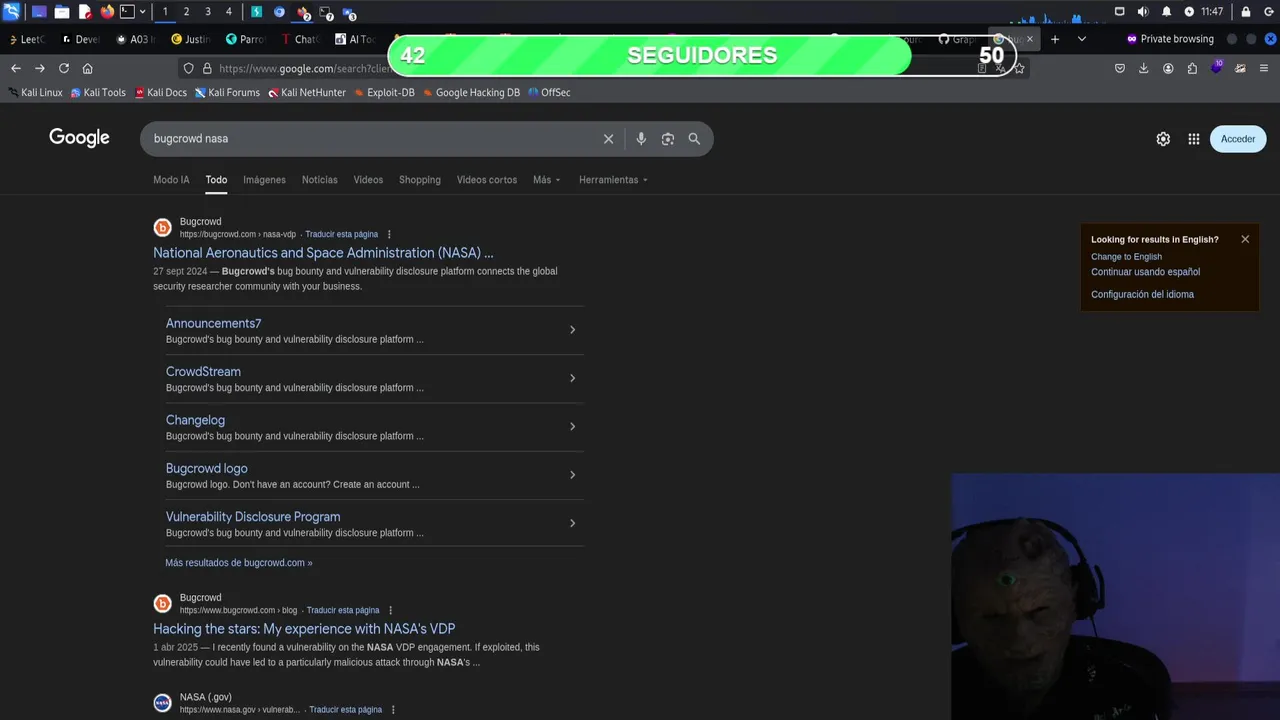Close the active Google search tab
The width and height of the screenshot is (1280, 720).
[x=1029, y=39]
